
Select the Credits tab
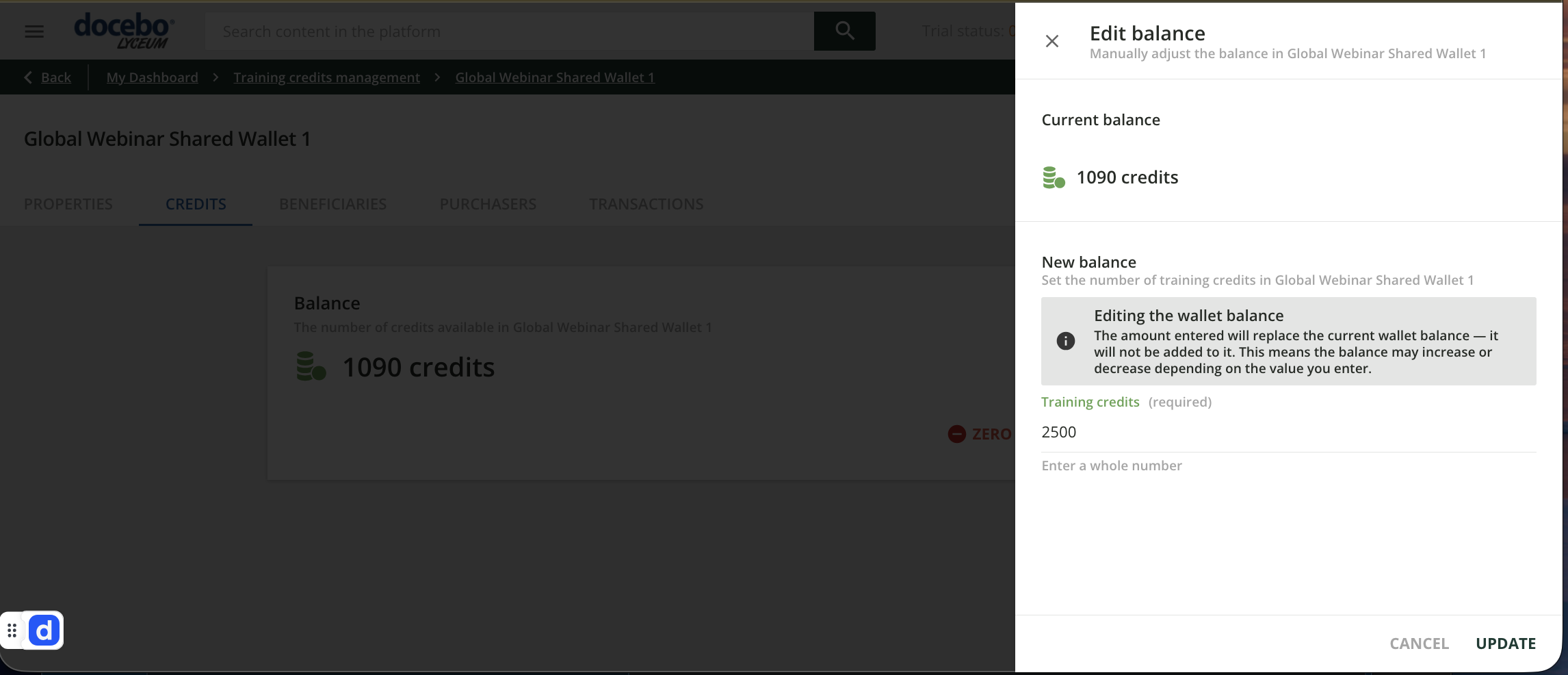click(196, 204)
